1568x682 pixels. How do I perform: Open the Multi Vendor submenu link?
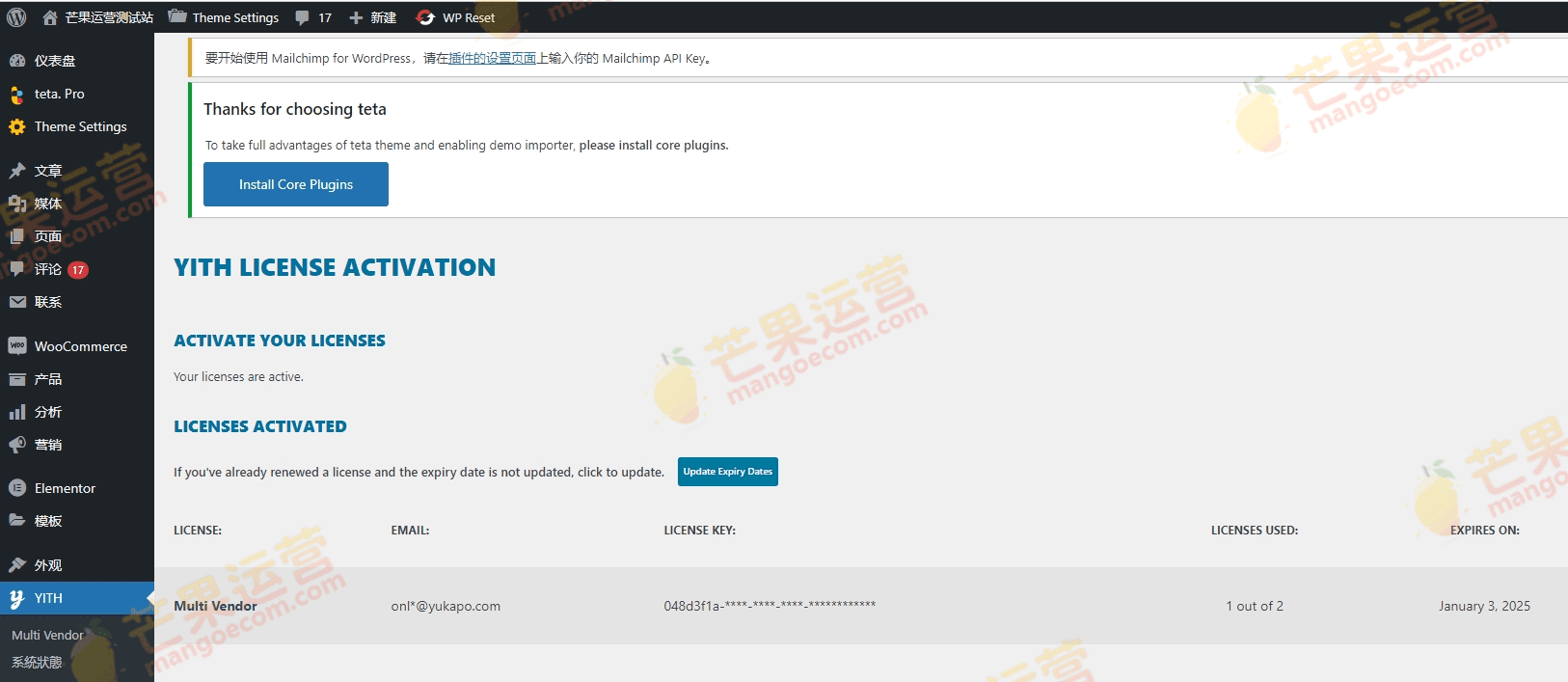pyautogui.click(x=47, y=635)
